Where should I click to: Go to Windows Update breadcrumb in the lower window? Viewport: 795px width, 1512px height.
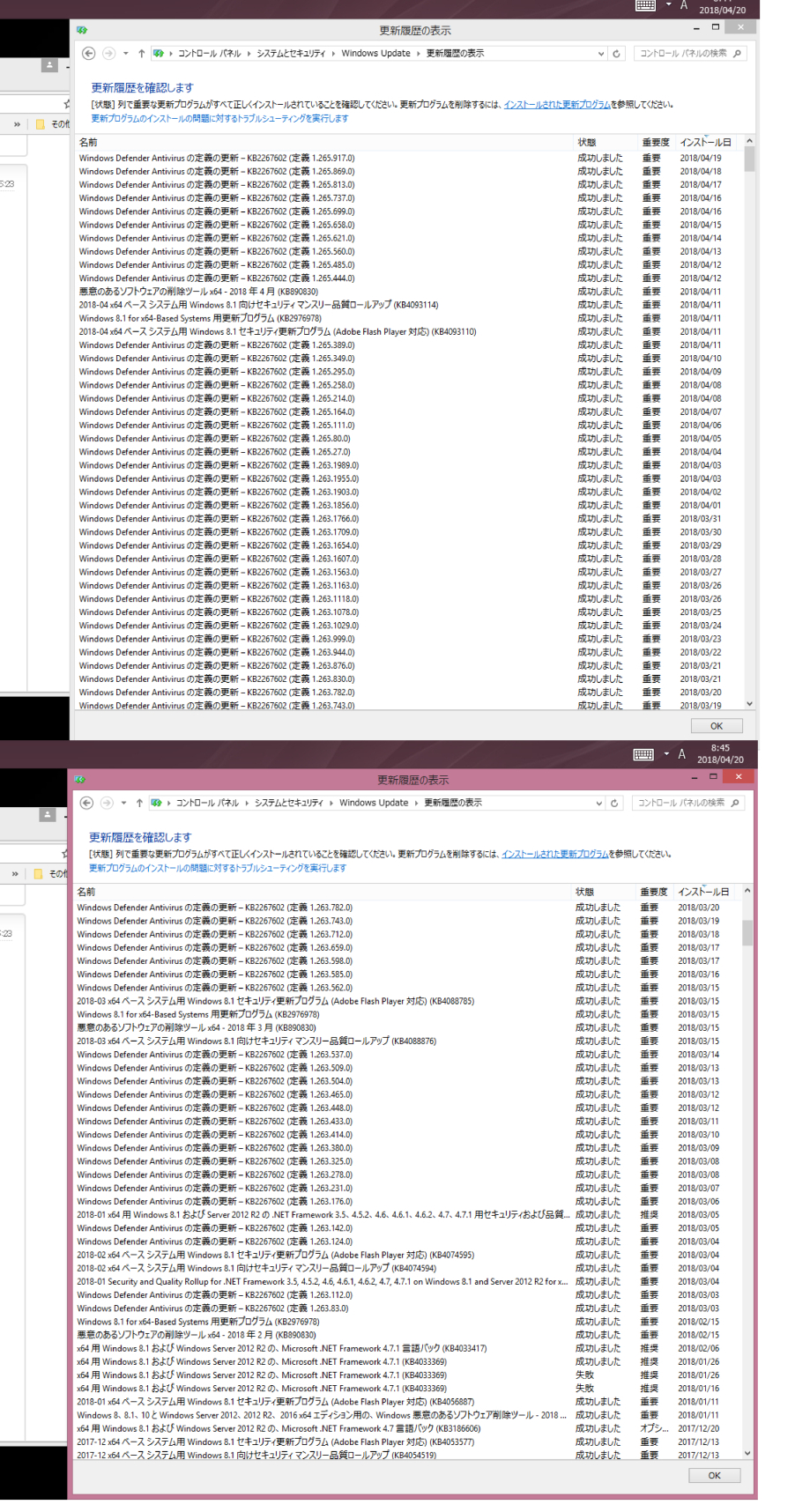374,803
